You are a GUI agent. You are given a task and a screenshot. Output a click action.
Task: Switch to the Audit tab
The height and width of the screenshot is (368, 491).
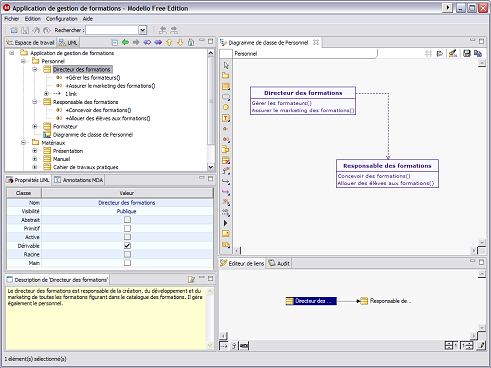click(279, 263)
